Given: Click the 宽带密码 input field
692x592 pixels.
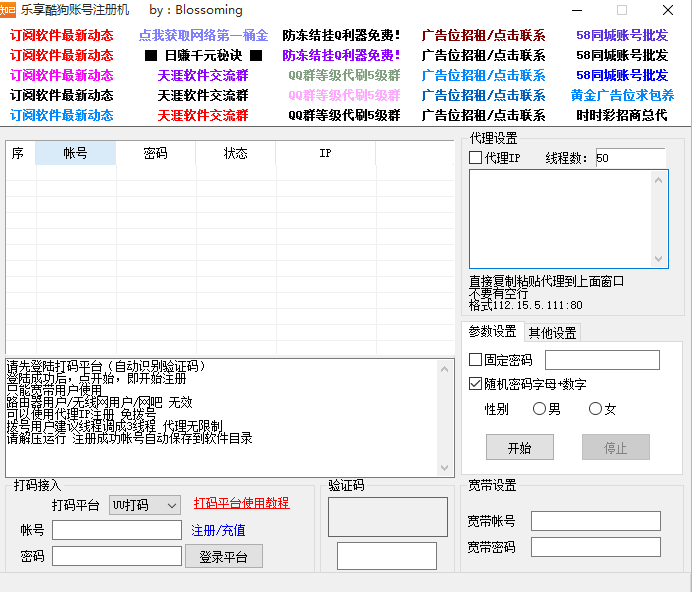Looking at the screenshot, I should pyautogui.click(x=595, y=547).
